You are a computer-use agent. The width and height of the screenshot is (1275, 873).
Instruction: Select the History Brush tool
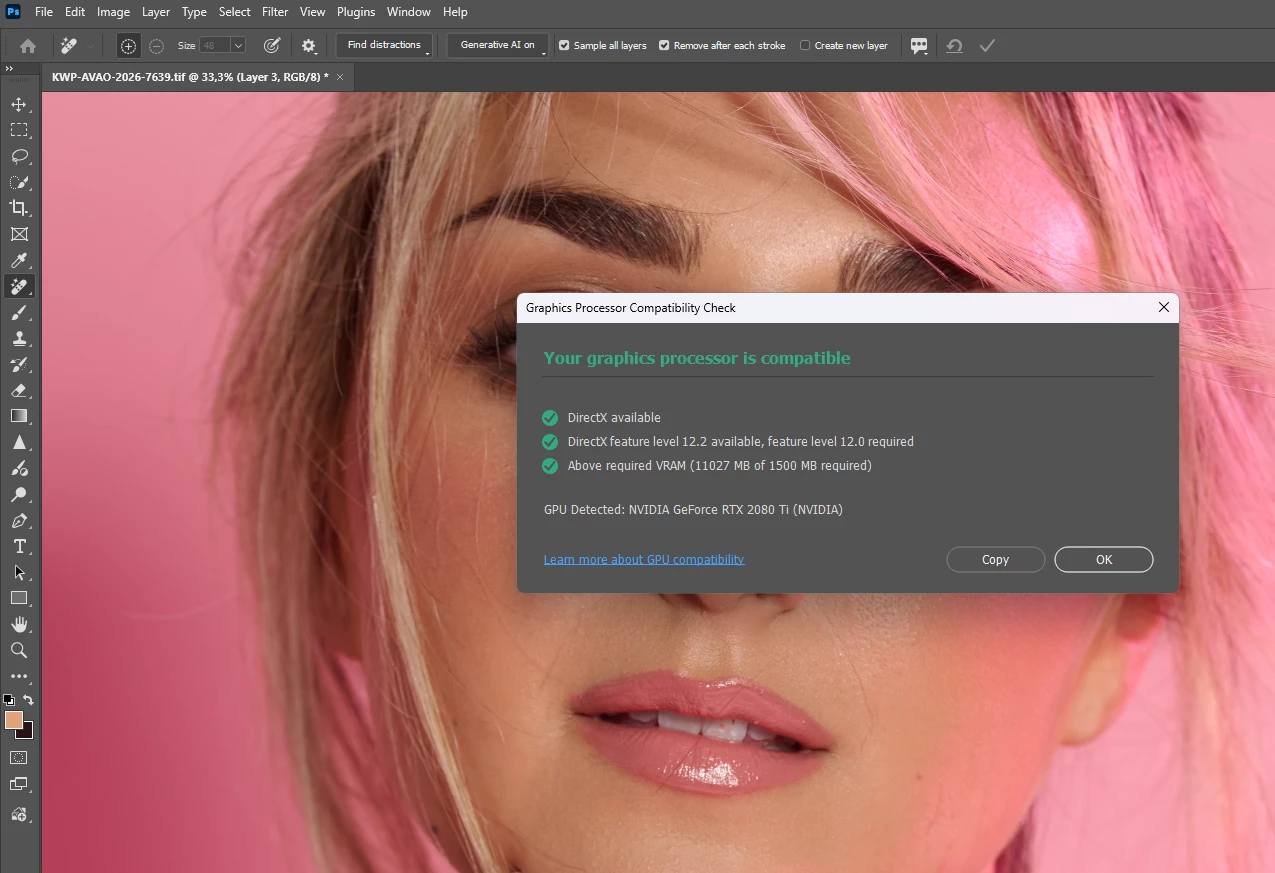[x=19, y=365]
